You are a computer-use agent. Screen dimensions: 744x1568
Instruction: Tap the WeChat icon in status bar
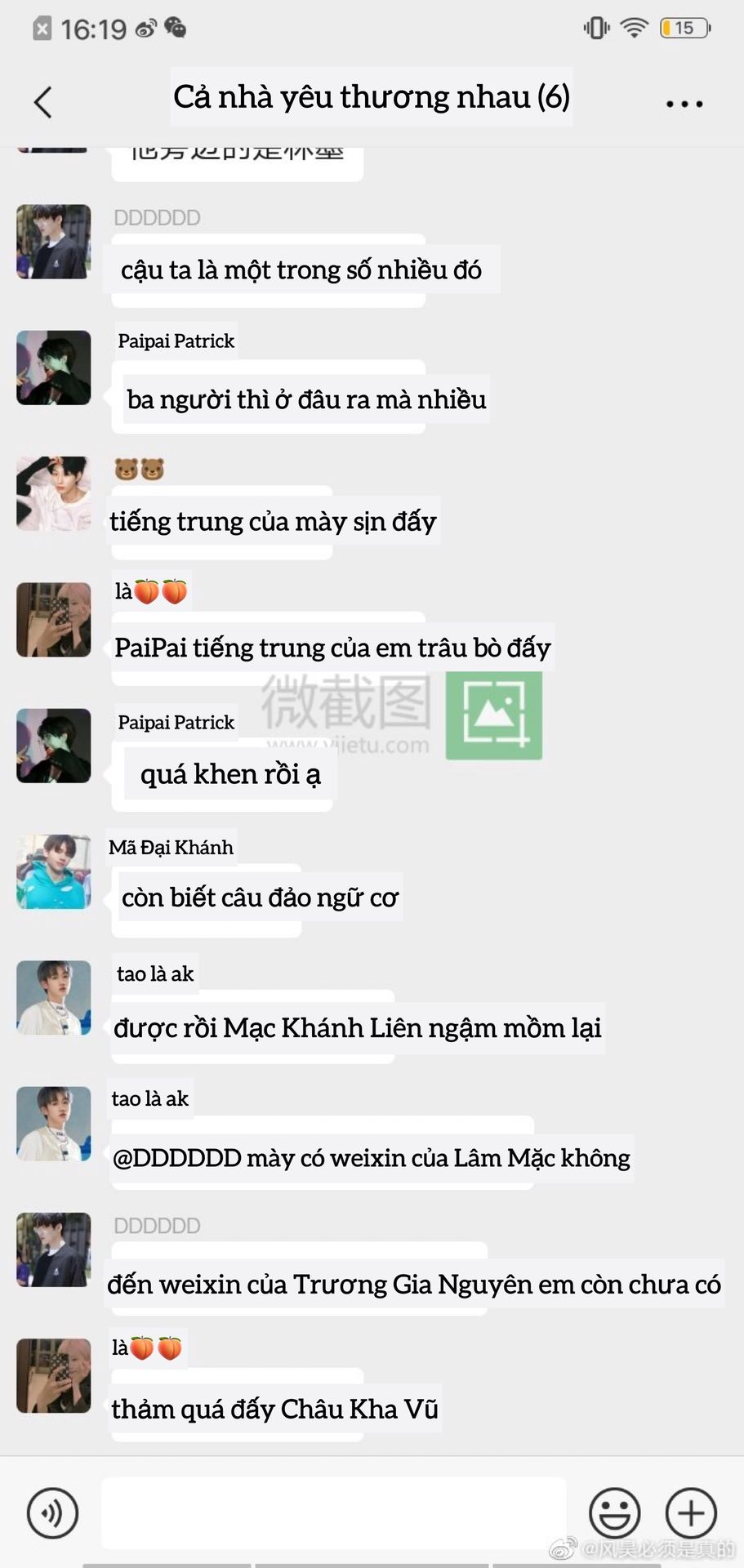[175, 29]
